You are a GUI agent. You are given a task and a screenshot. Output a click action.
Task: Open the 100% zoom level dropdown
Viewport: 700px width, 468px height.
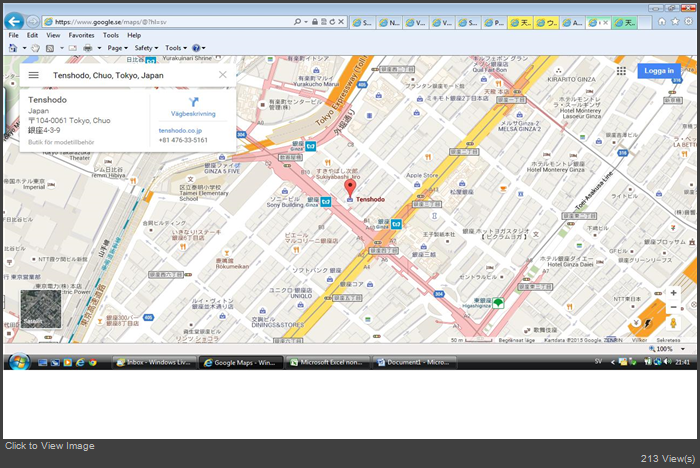coord(683,349)
